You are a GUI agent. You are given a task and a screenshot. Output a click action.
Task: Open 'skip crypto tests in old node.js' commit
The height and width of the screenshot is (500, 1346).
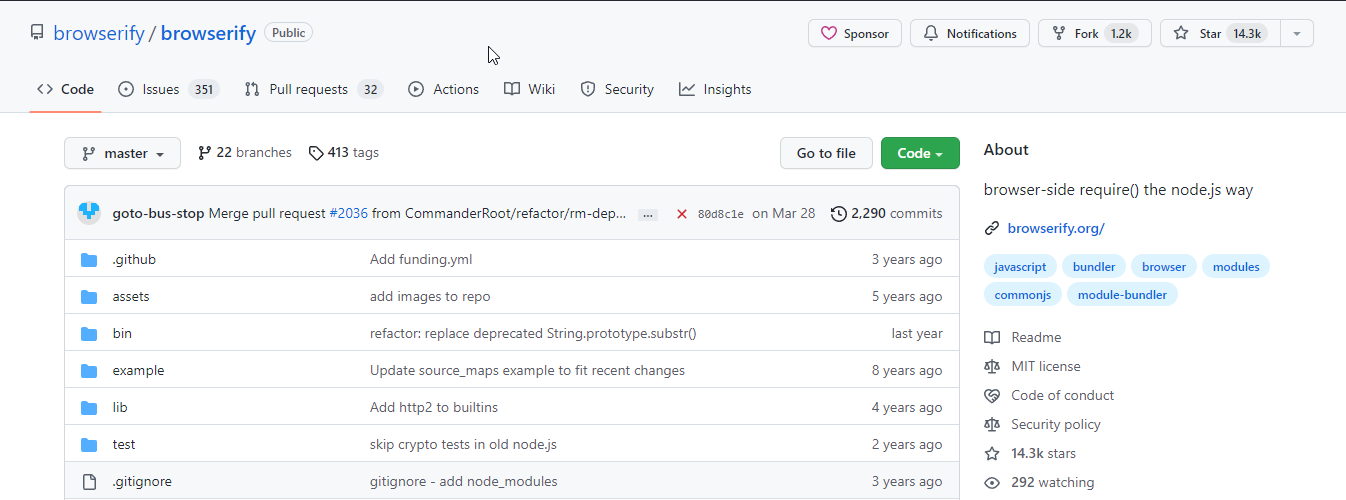pyautogui.click(x=463, y=444)
